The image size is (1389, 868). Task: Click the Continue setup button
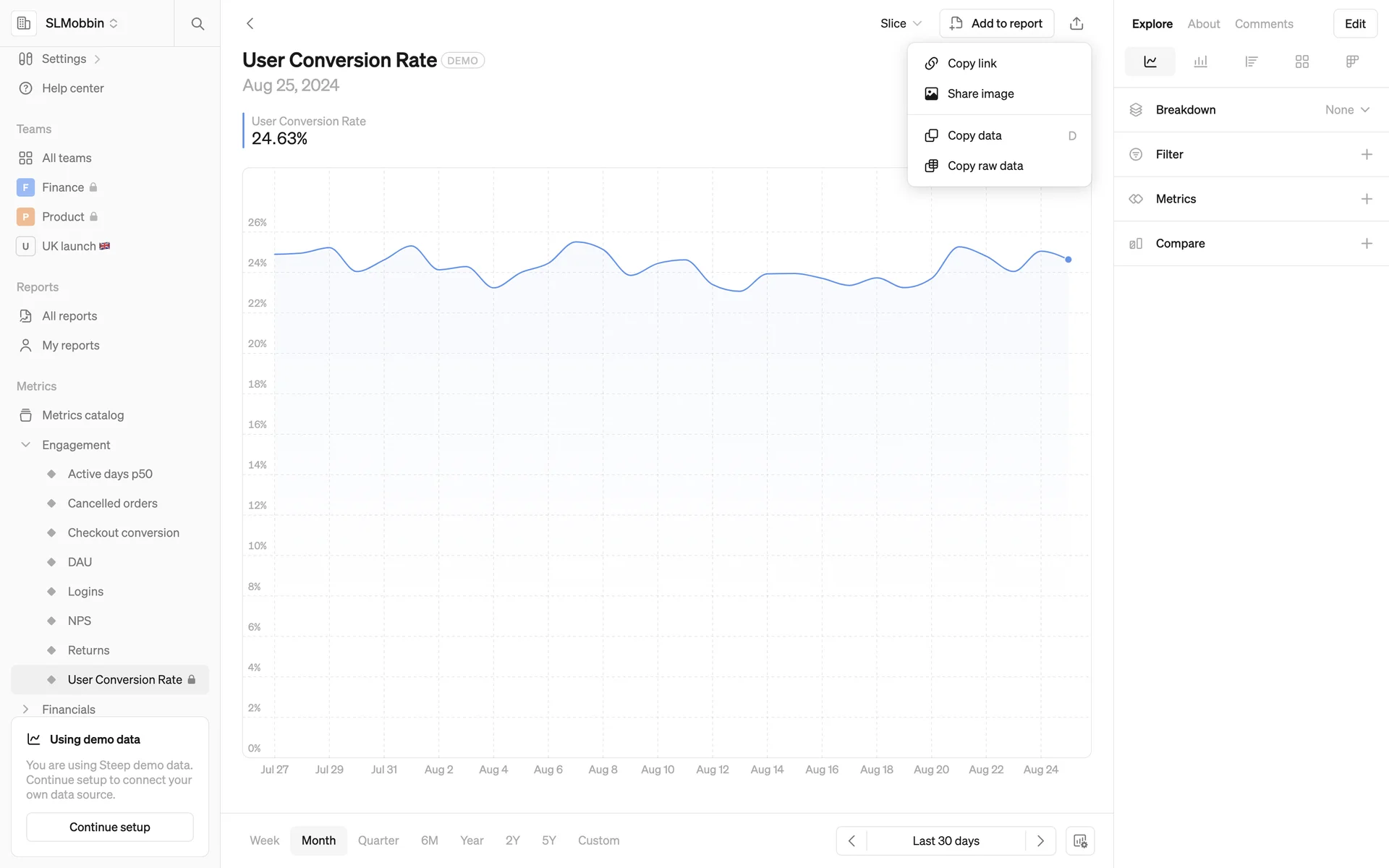tap(110, 827)
